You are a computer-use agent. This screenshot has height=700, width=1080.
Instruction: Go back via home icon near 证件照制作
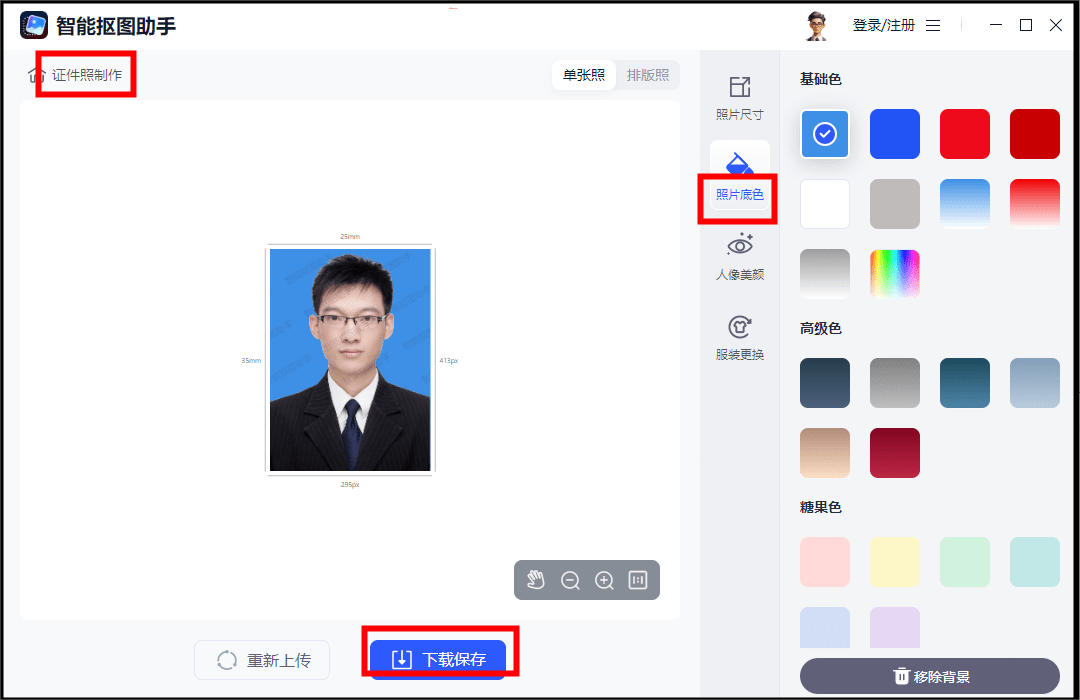36,74
